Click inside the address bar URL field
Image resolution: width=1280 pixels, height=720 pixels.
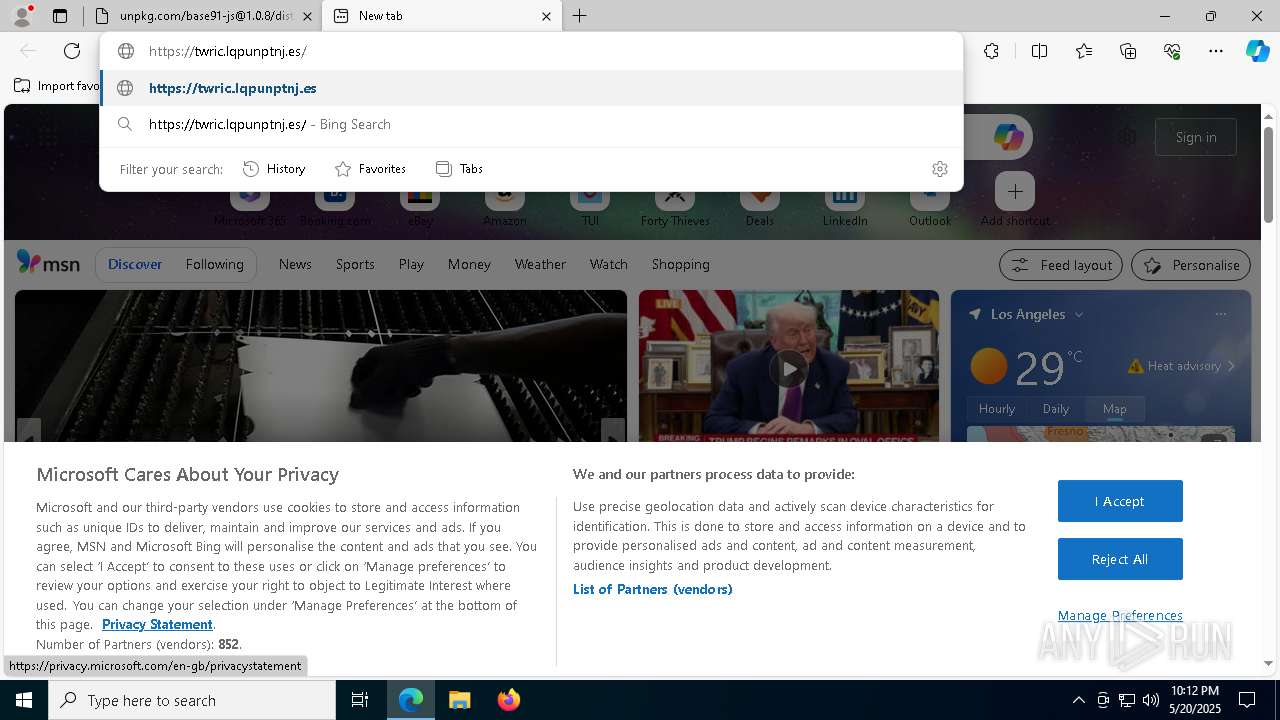coord(530,51)
